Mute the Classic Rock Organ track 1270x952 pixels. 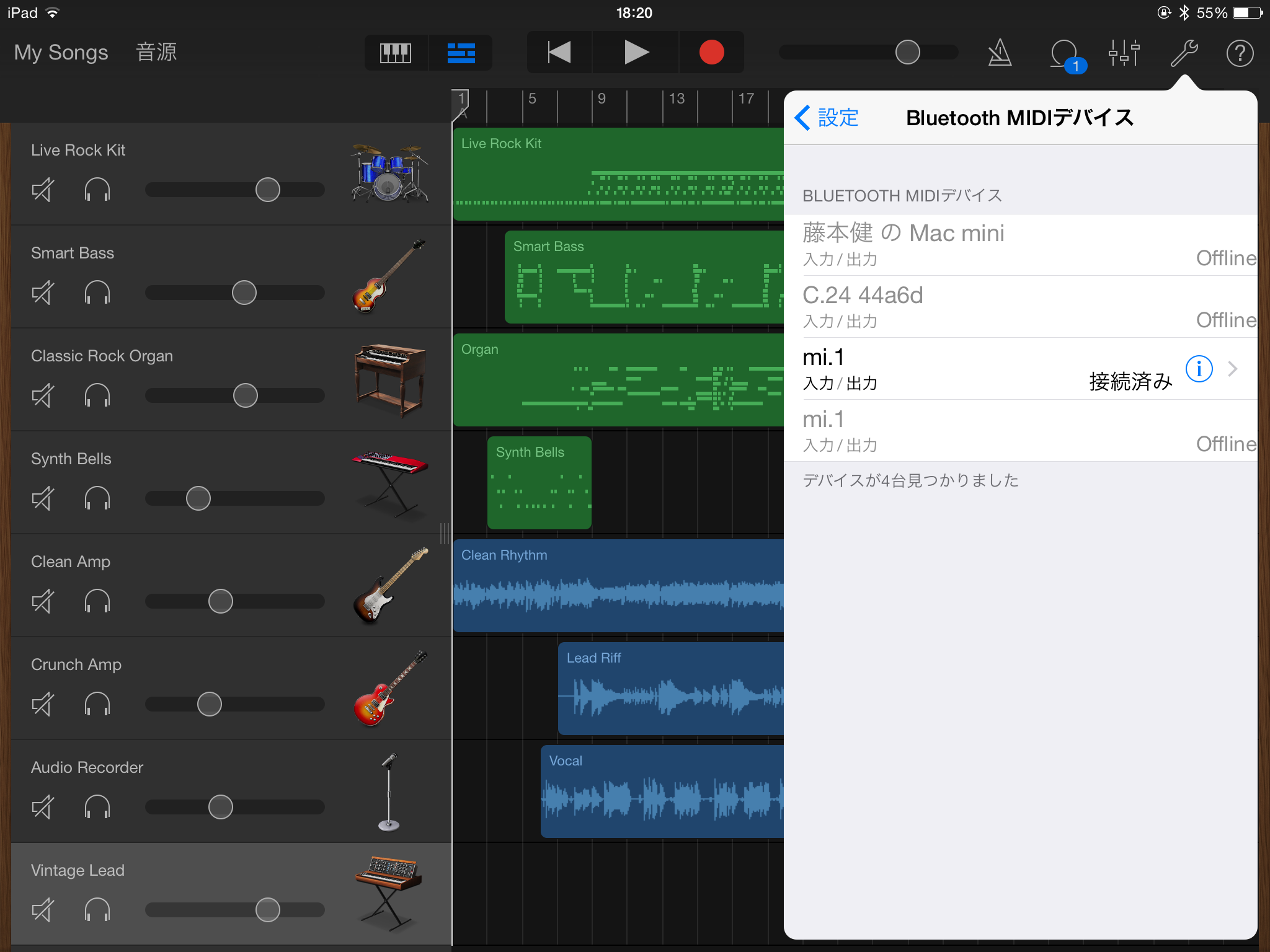click(x=43, y=395)
